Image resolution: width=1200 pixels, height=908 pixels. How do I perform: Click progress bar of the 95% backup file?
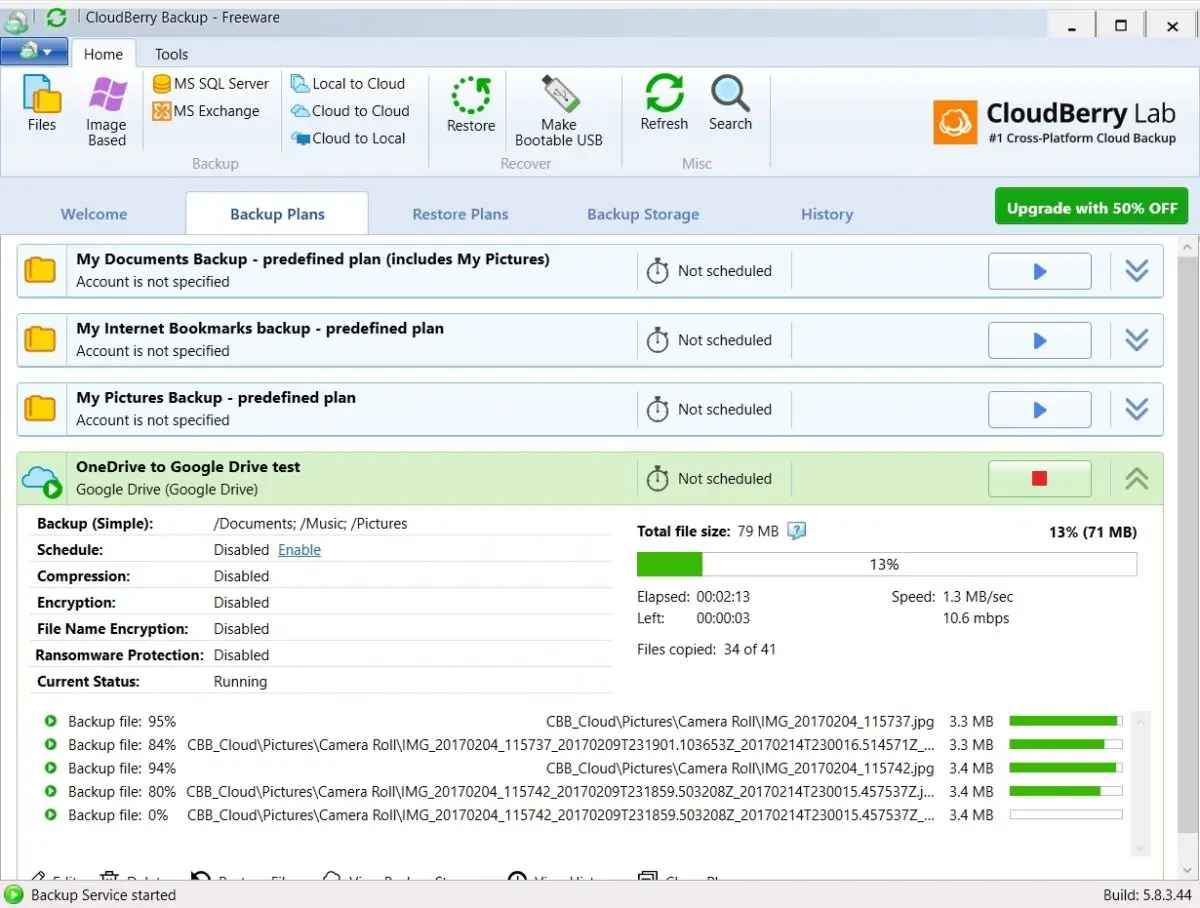pyautogui.click(x=1066, y=721)
